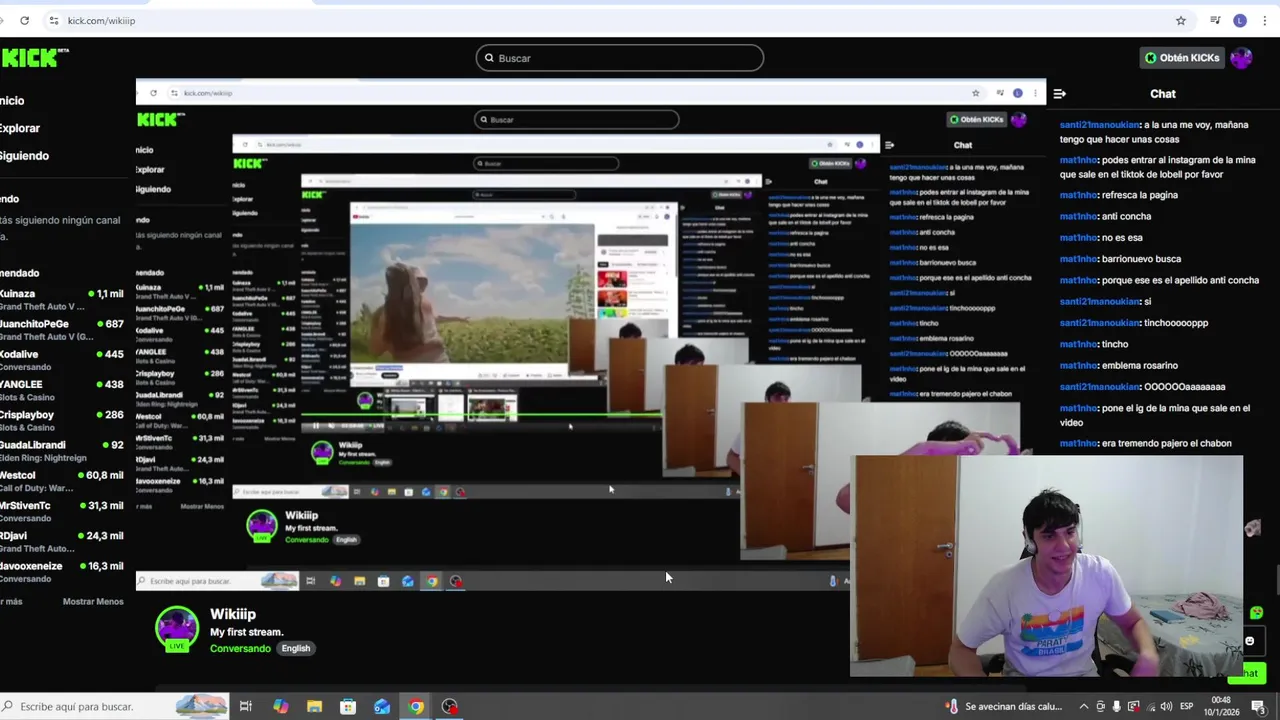1280x720 pixels.
Task: Click the weather widget 'Se avecinan días calu...'
Action: point(1005,707)
